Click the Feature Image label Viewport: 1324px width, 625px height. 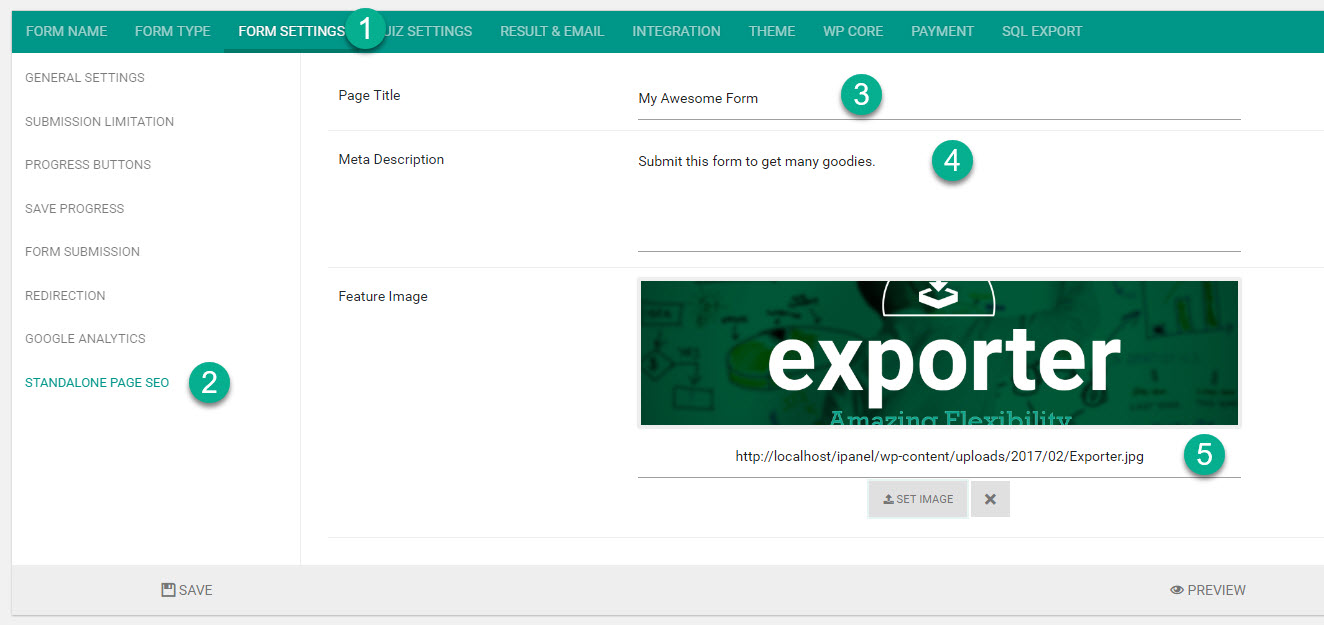383,297
